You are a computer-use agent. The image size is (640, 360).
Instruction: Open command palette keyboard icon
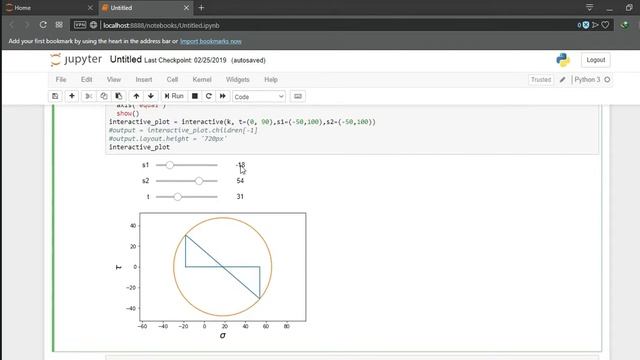[x=298, y=96]
